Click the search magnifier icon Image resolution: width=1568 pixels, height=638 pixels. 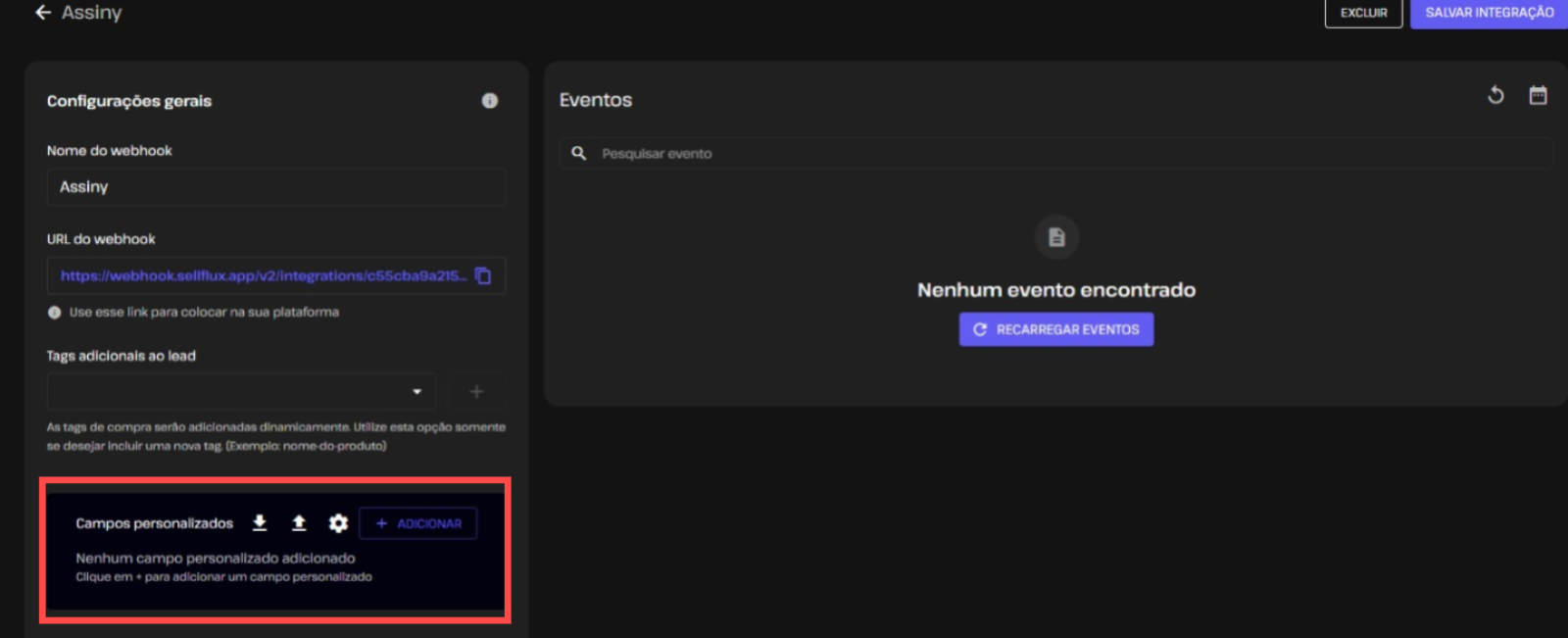point(579,154)
